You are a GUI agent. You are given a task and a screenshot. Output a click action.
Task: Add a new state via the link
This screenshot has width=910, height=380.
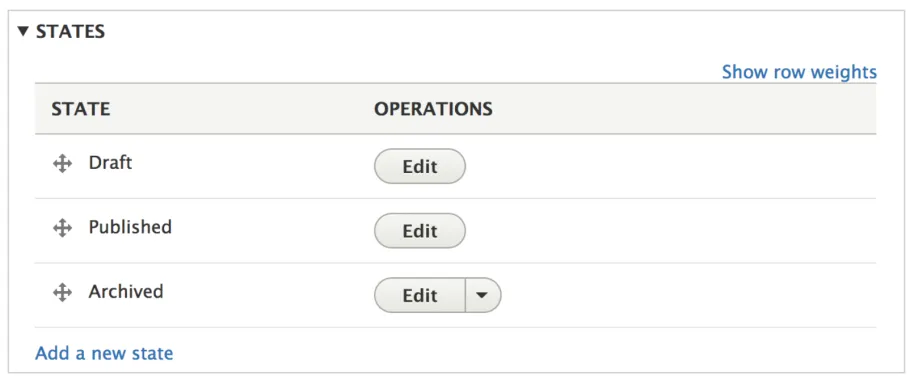tap(104, 353)
